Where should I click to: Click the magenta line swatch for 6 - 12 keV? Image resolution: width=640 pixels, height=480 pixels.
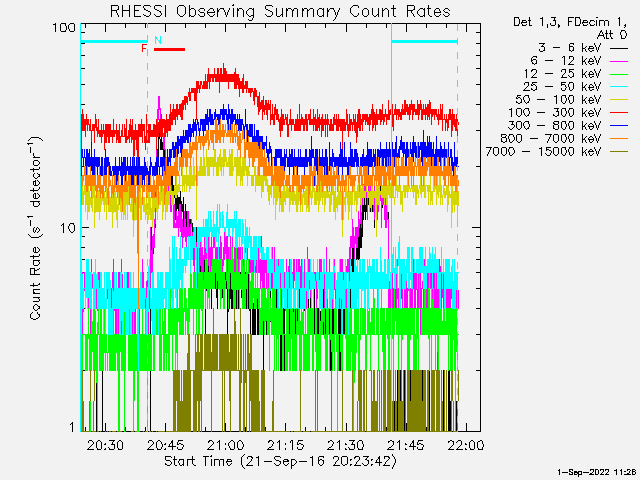tap(619, 61)
